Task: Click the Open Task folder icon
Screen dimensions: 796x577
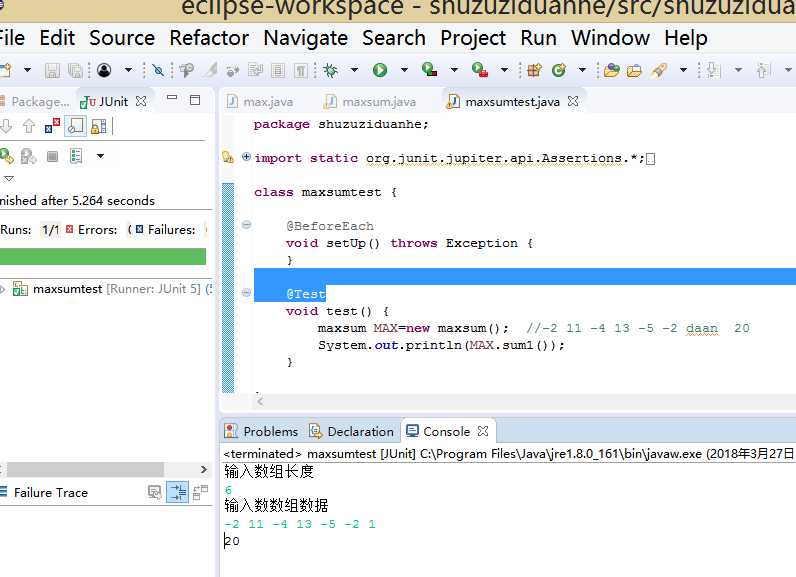Action: tap(634, 70)
